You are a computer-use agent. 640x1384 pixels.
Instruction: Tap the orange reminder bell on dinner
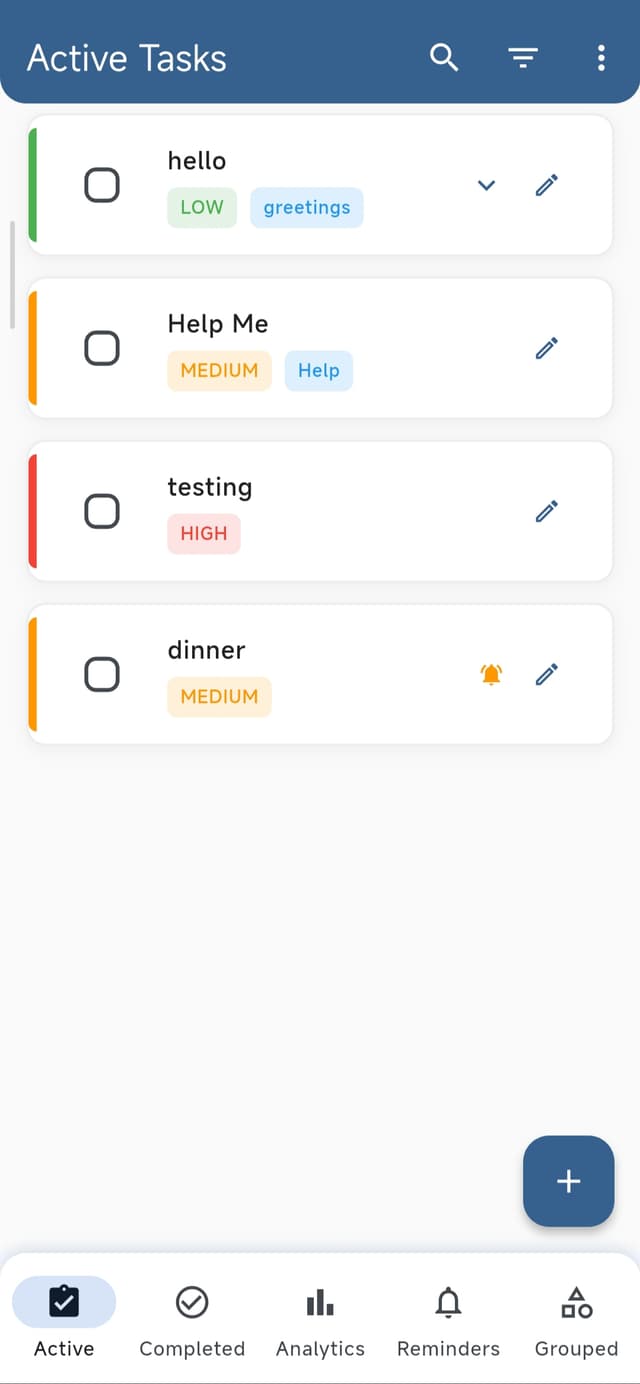[491, 674]
